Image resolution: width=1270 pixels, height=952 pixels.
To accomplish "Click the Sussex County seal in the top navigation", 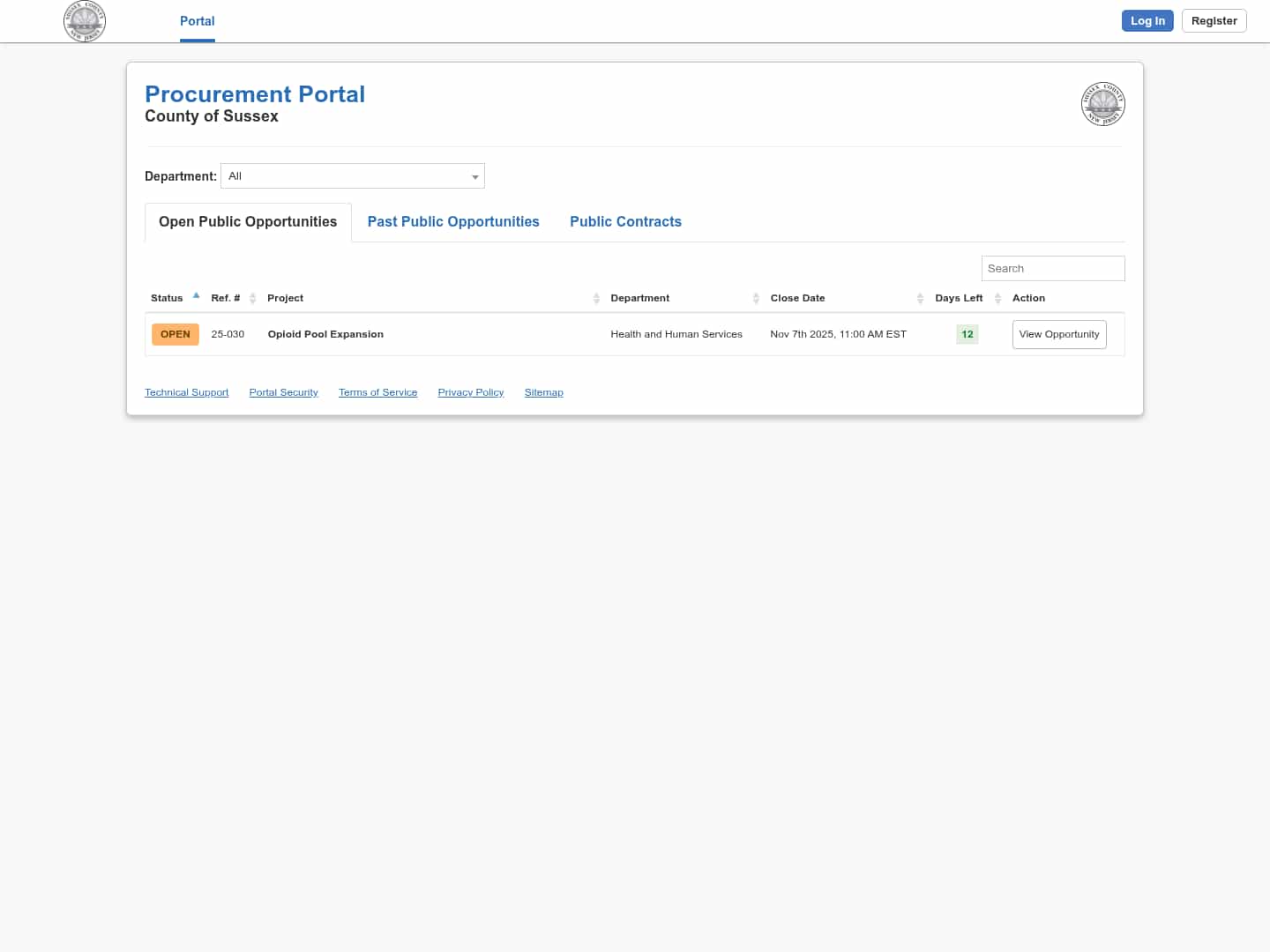I will tap(85, 21).
